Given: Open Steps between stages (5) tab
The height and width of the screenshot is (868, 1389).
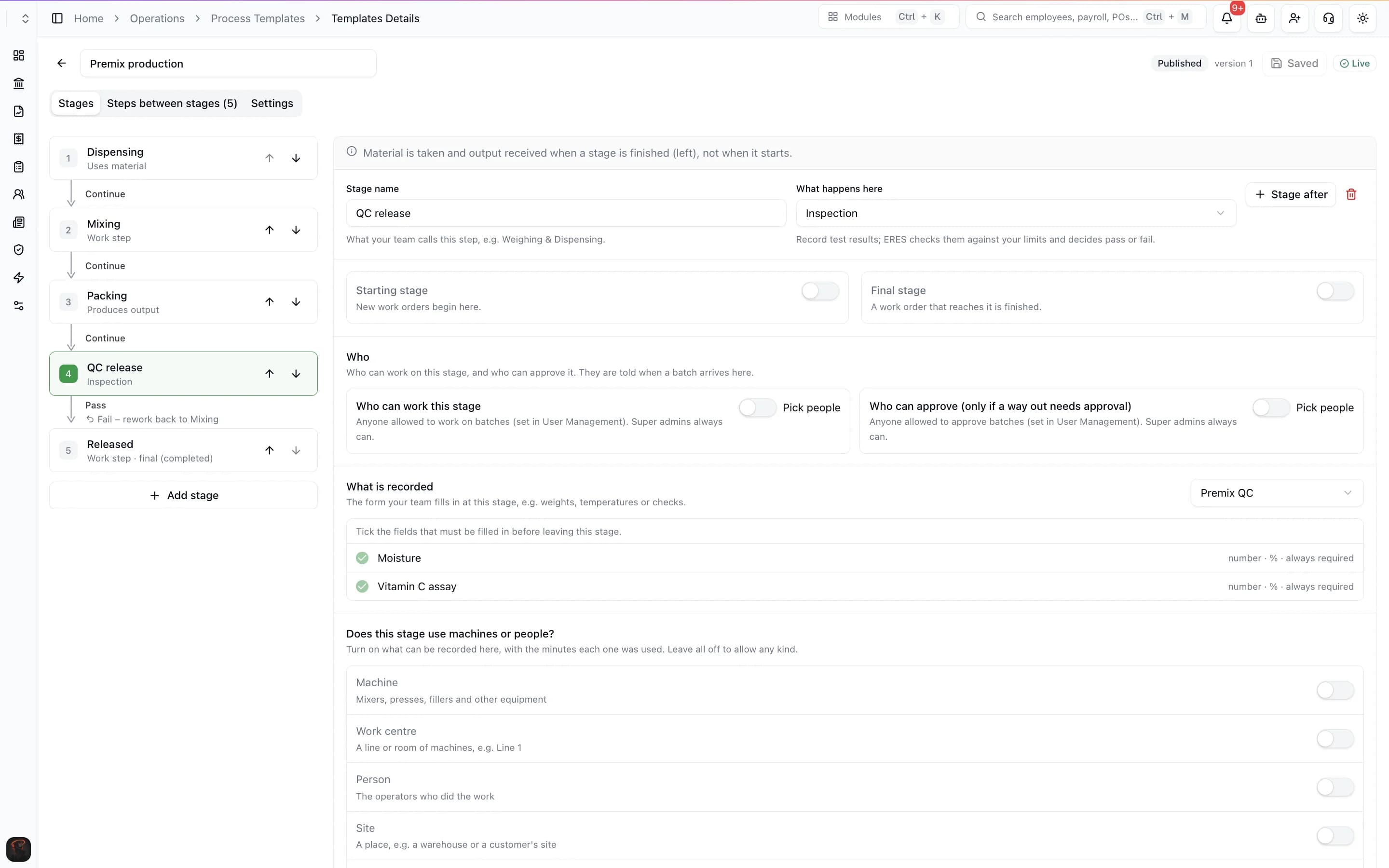Looking at the screenshot, I should [172, 103].
